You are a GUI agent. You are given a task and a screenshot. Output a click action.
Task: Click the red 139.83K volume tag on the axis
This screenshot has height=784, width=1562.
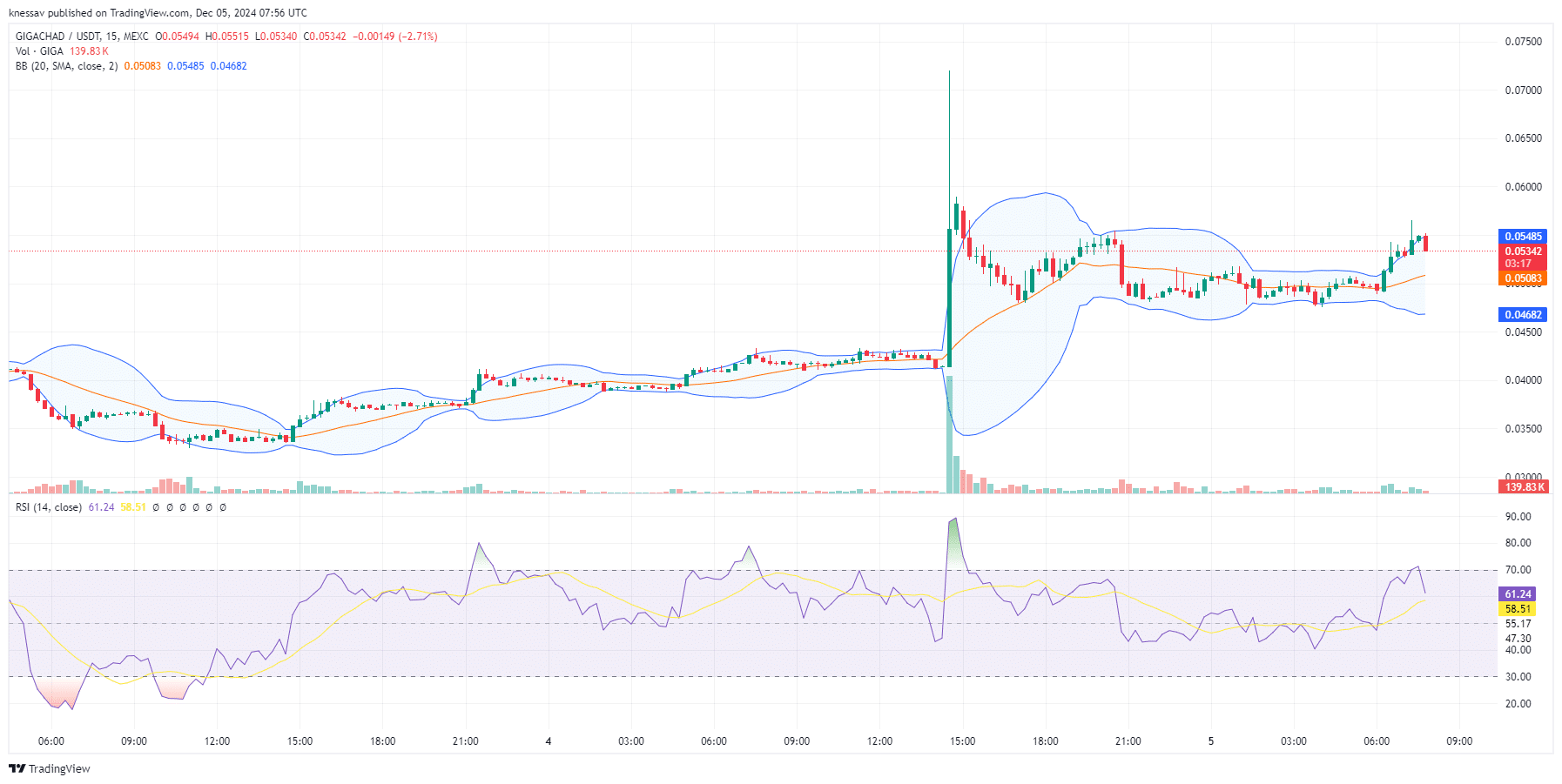pos(1523,487)
